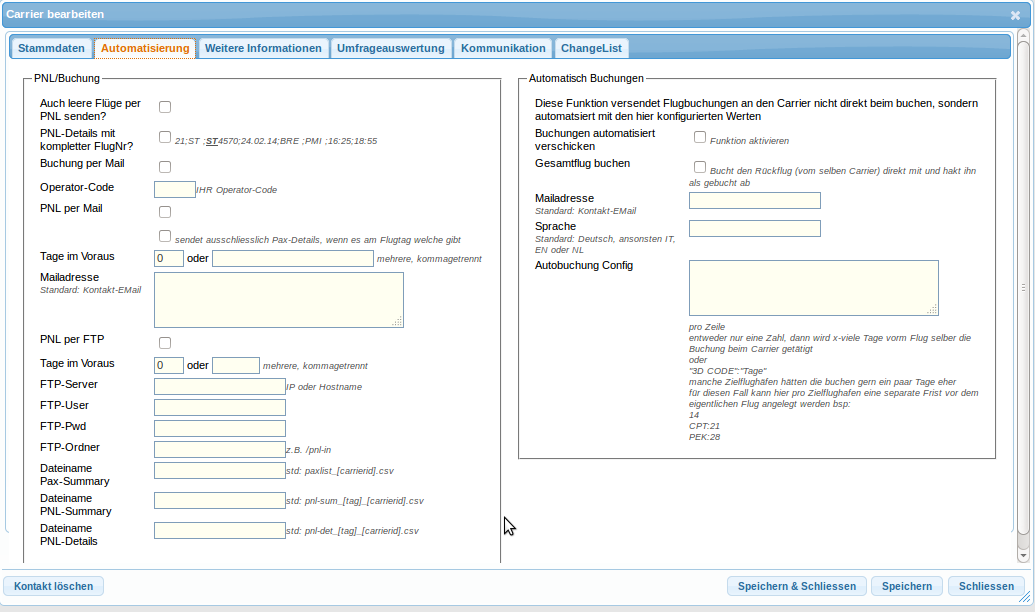Image resolution: width=1035 pixels, height=612 pixels.
Task: Close the Carrier bearbeiten dialog
Action: pyautogui.click(x=1015, y=15)
